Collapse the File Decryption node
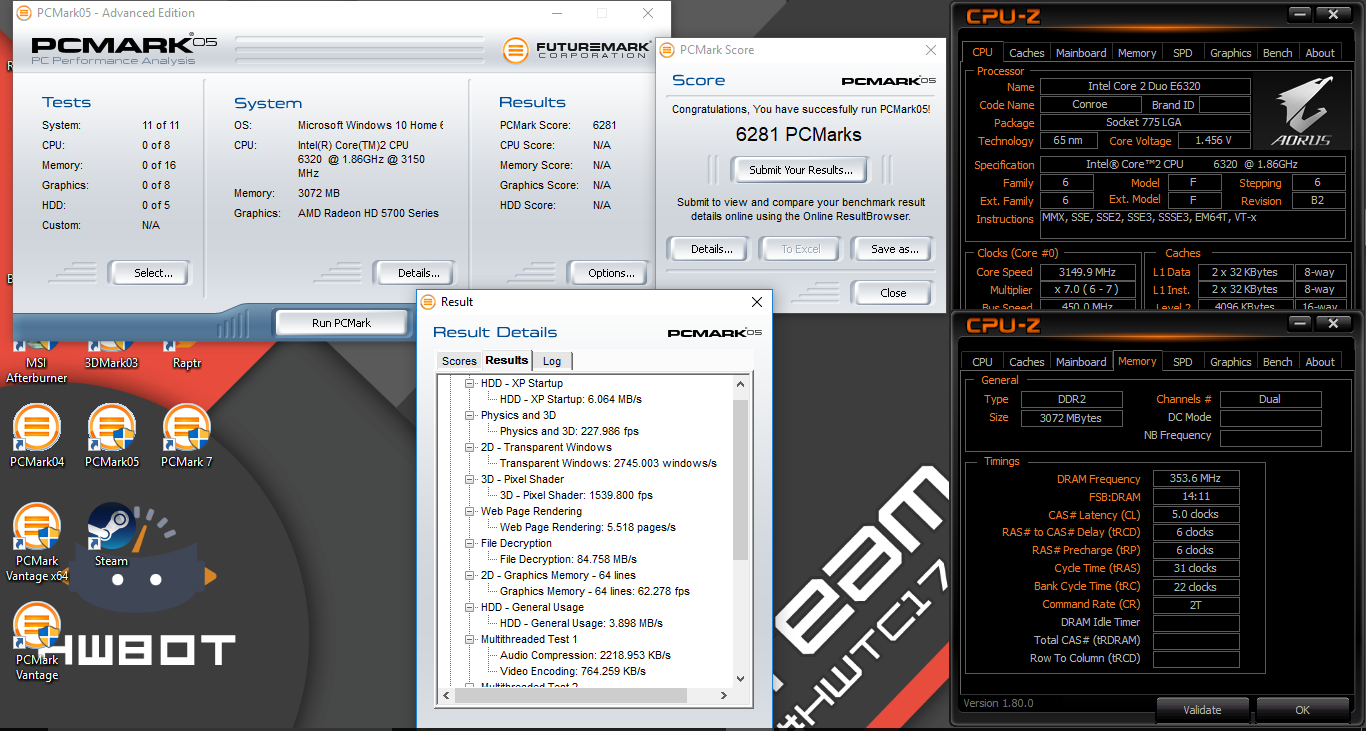 click(x=471, y=543)
